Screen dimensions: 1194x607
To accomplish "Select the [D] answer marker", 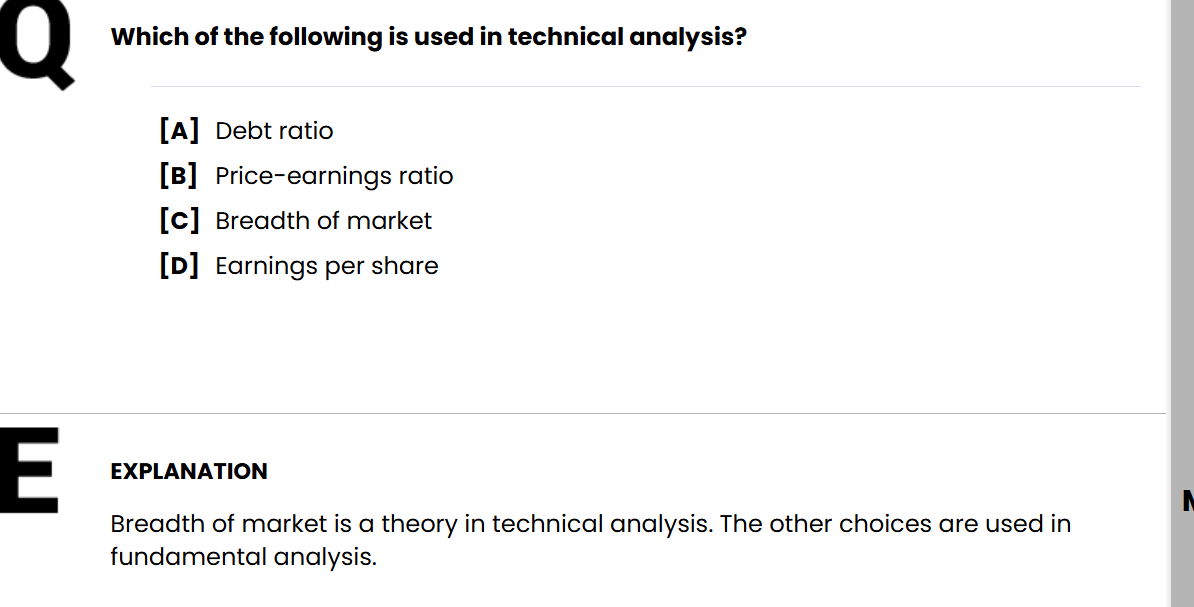I will (x=179, y=265).
